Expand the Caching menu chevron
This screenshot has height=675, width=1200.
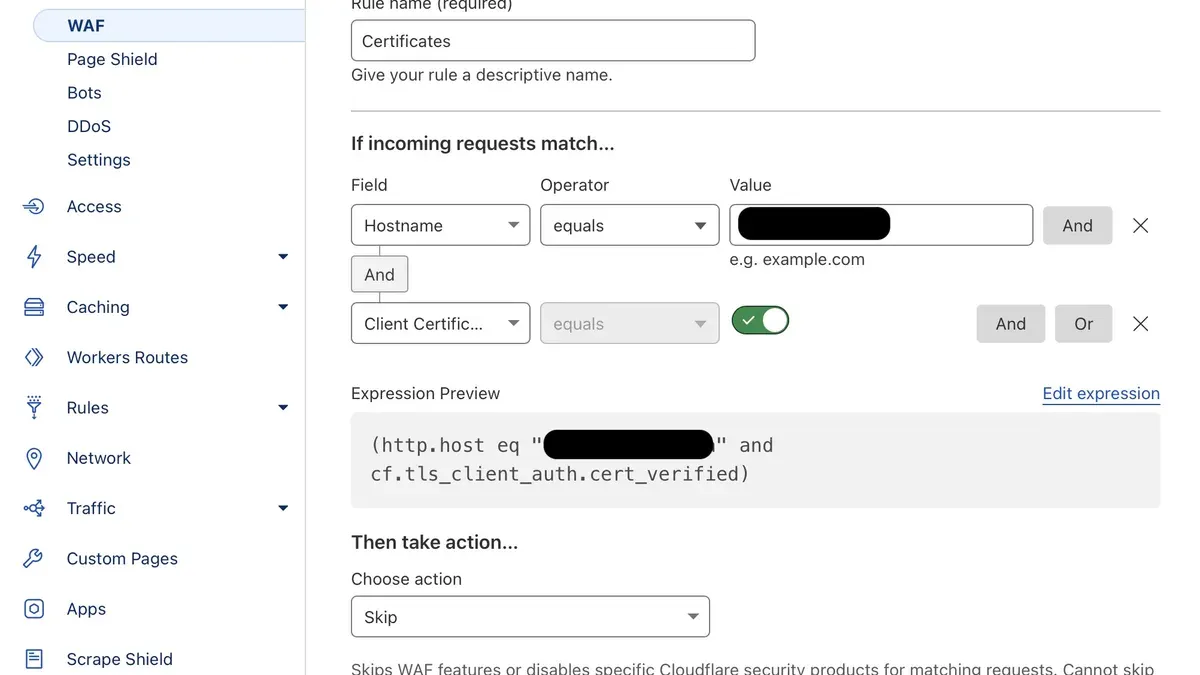[283, 307]
